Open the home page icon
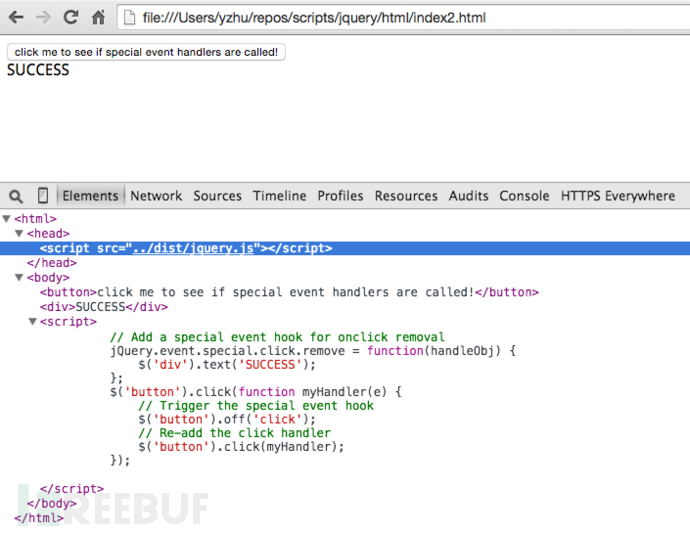 (x=98, y=18)
